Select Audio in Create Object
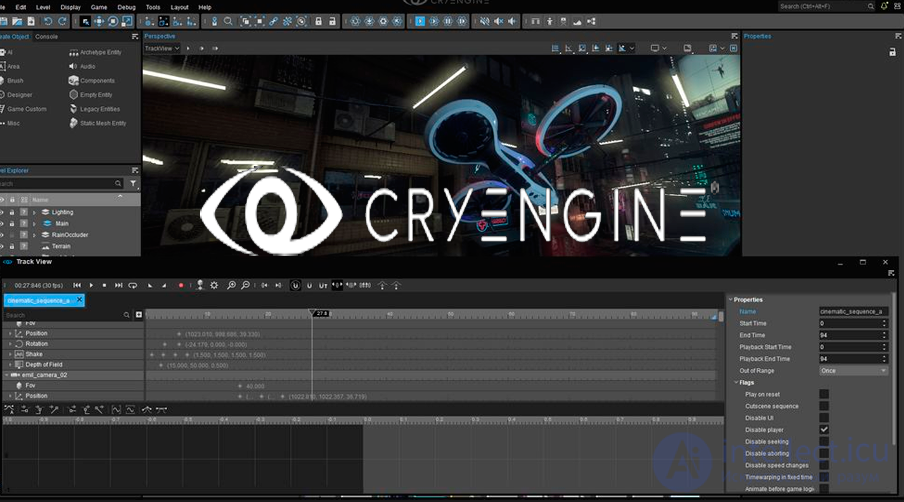This screenshot has height=502, width=904. coord(82,66)
